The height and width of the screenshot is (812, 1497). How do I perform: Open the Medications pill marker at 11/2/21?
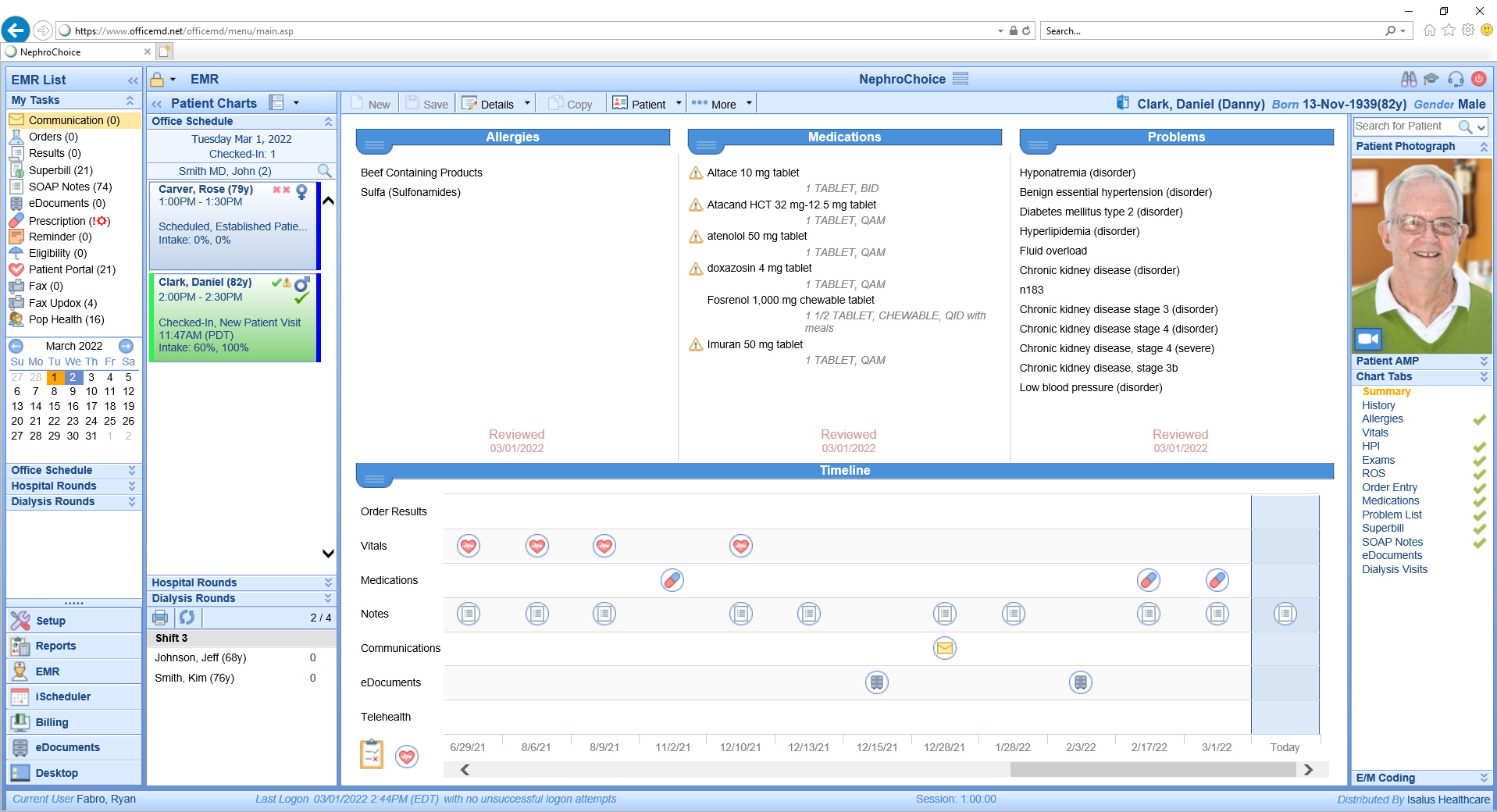(x=672, y=580)
